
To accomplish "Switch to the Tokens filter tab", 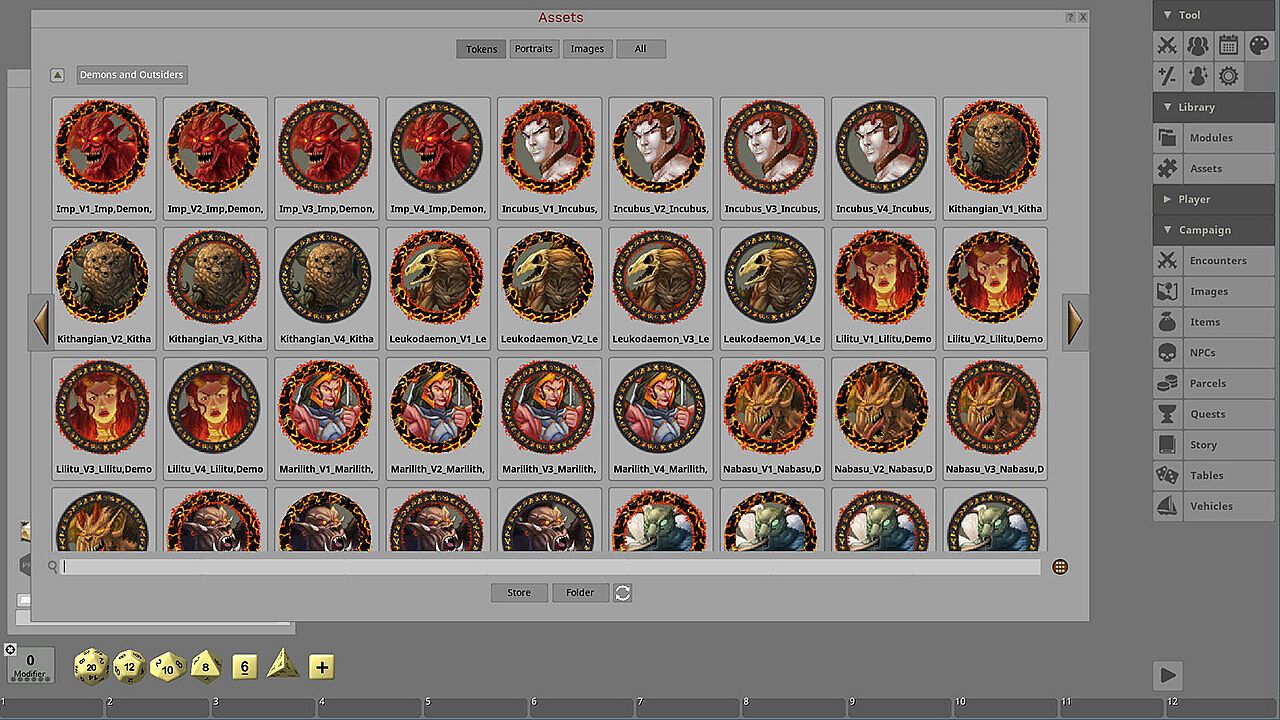I will (x=481, y=49).
